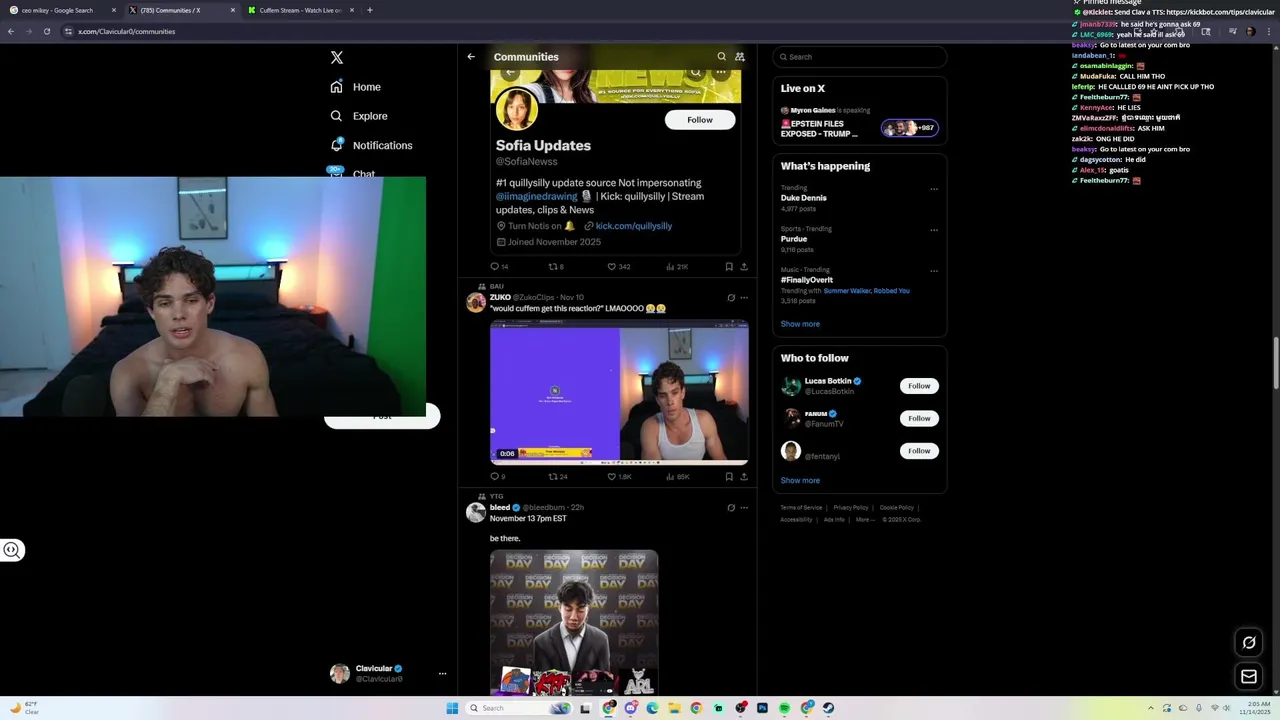Click discover communities people icon in header

[x=740, y=57]
